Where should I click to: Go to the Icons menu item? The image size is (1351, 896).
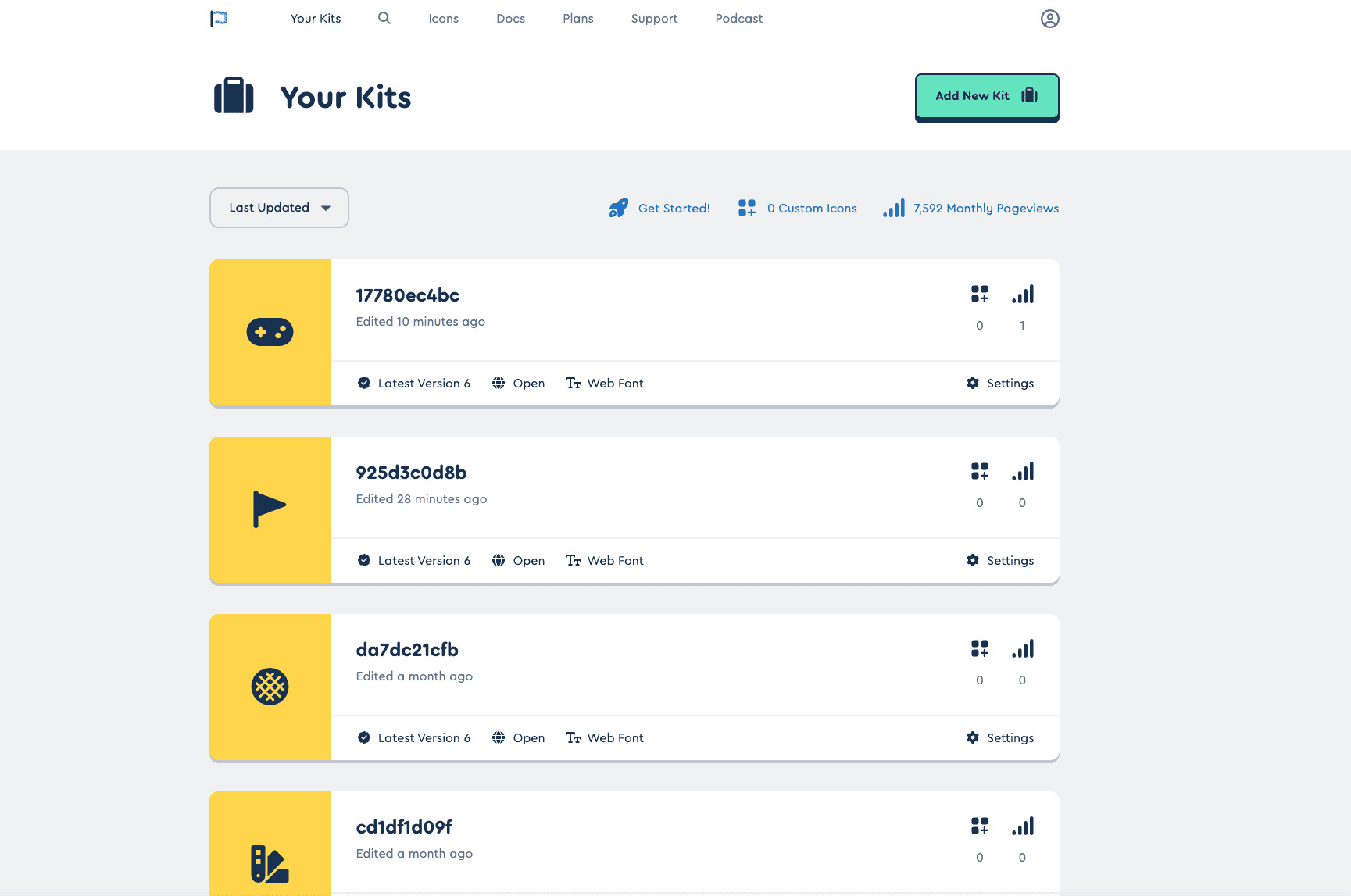[x=443, y=19]
